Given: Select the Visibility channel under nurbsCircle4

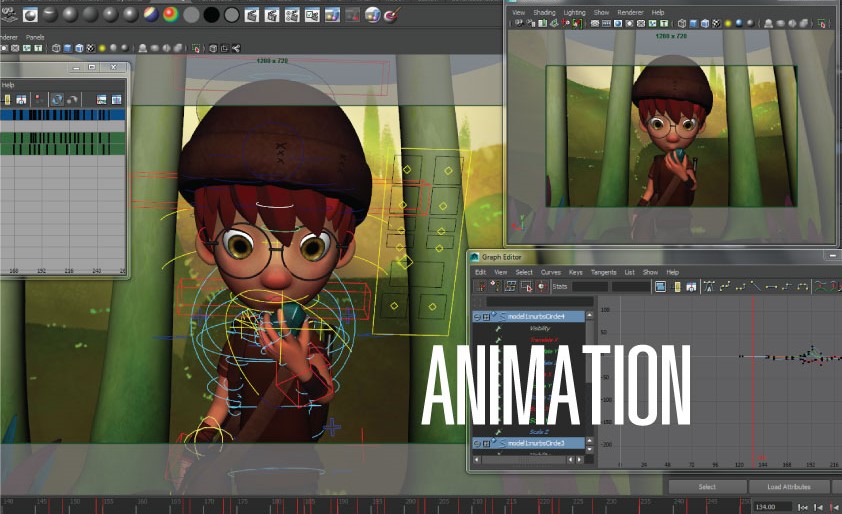Looking at the screenshot, I should [x=539, y=328].
